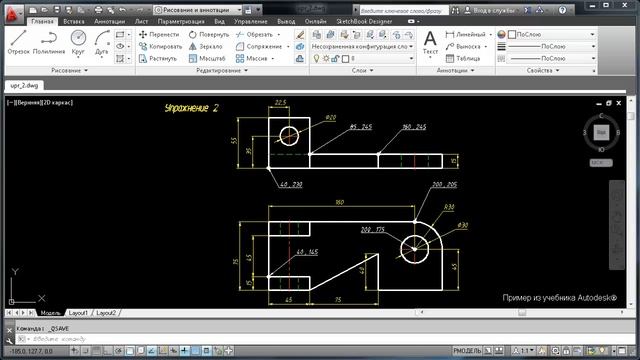Open the lineweight ПоСлою selector

tap(551, 47)
